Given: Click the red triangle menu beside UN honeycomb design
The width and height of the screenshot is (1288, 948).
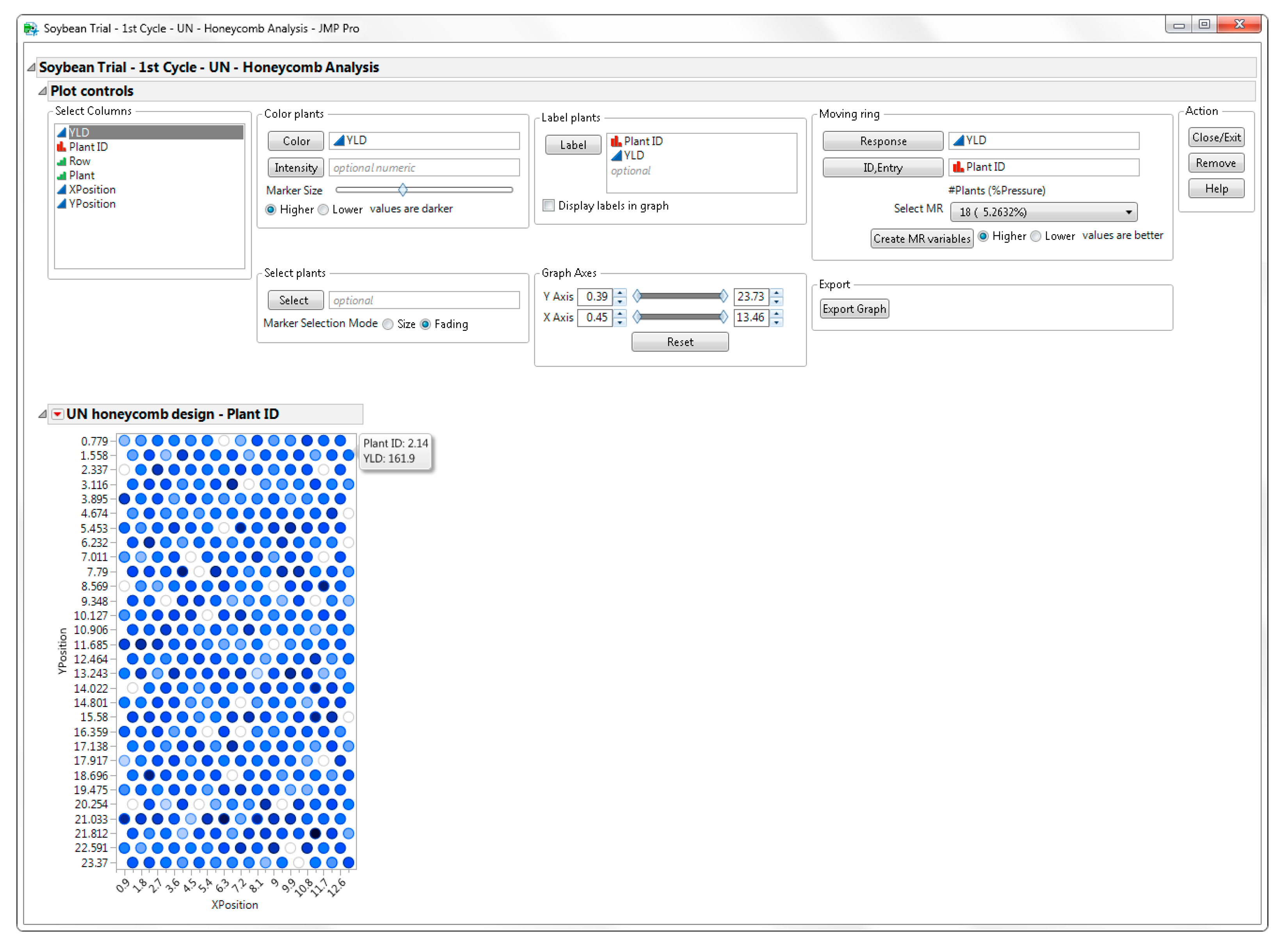Looking at the screenshot, I should (x=57, y=414).
